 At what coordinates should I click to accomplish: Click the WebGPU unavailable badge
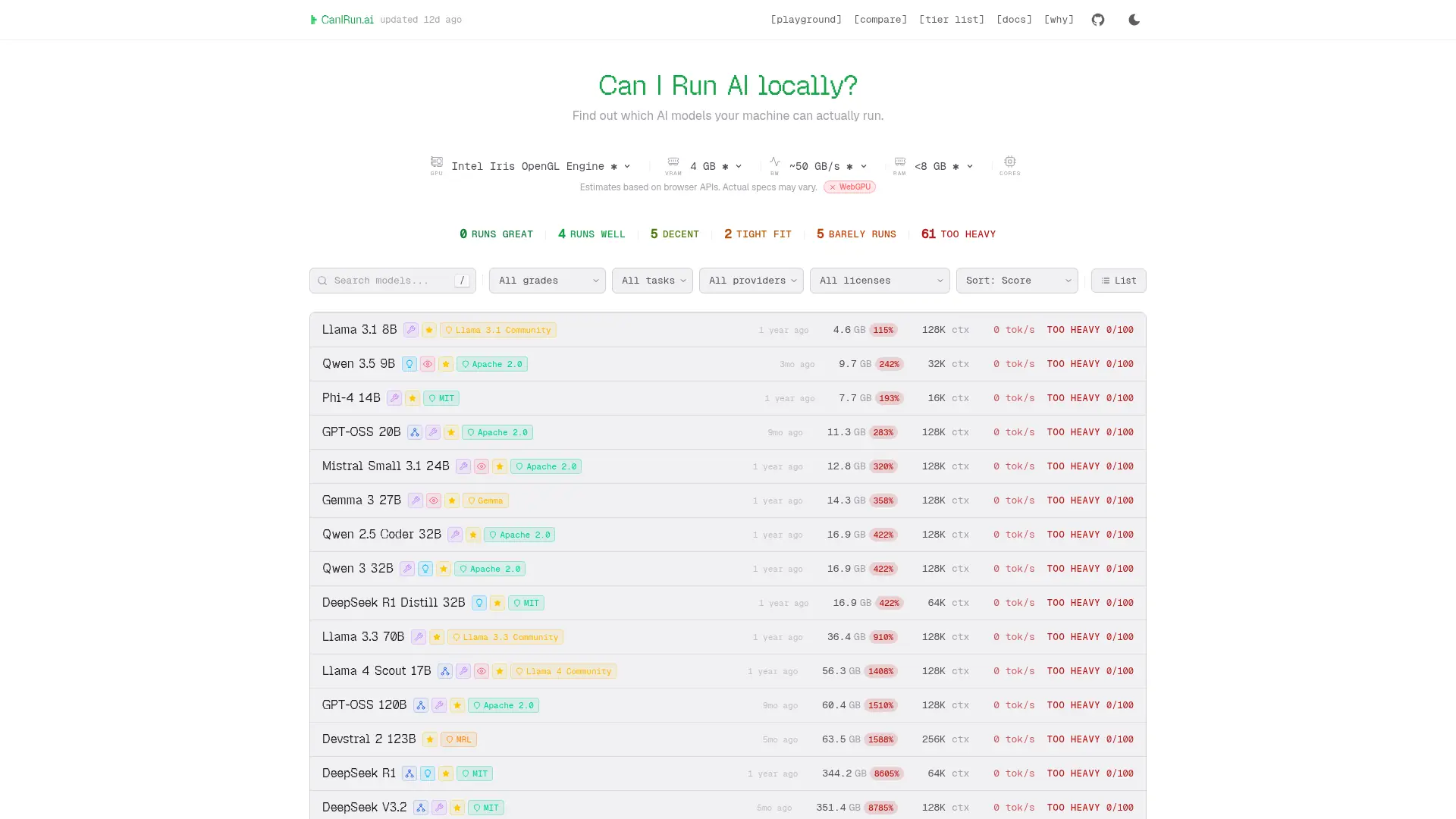(x=849, y=187)
